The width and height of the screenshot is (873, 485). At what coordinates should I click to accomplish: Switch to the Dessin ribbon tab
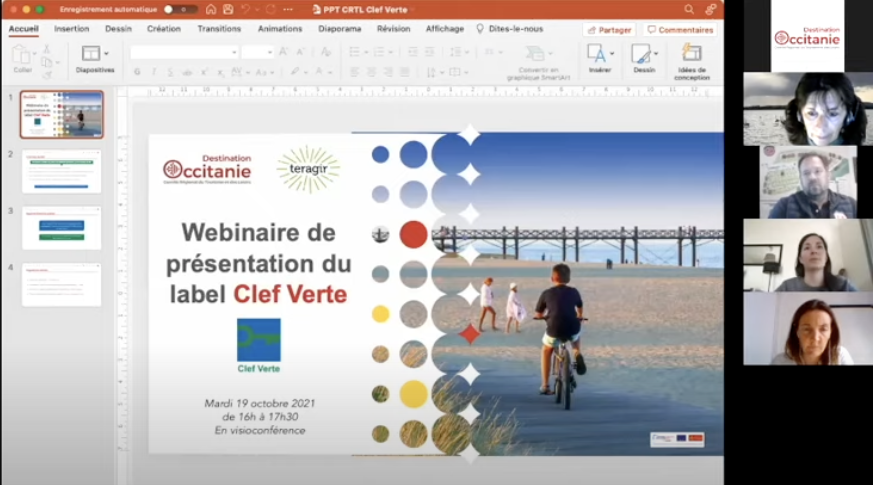[118, 29]
